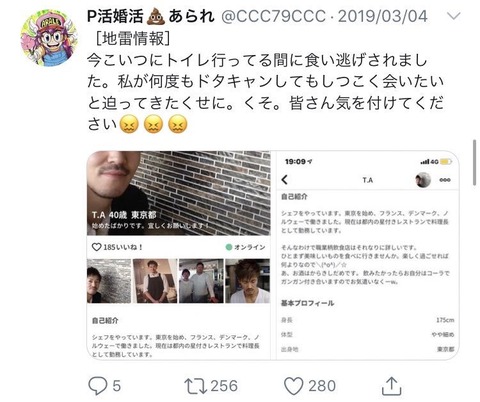
Task: Click the heart next to 185いいね
Action: click(x=96, y=247)
